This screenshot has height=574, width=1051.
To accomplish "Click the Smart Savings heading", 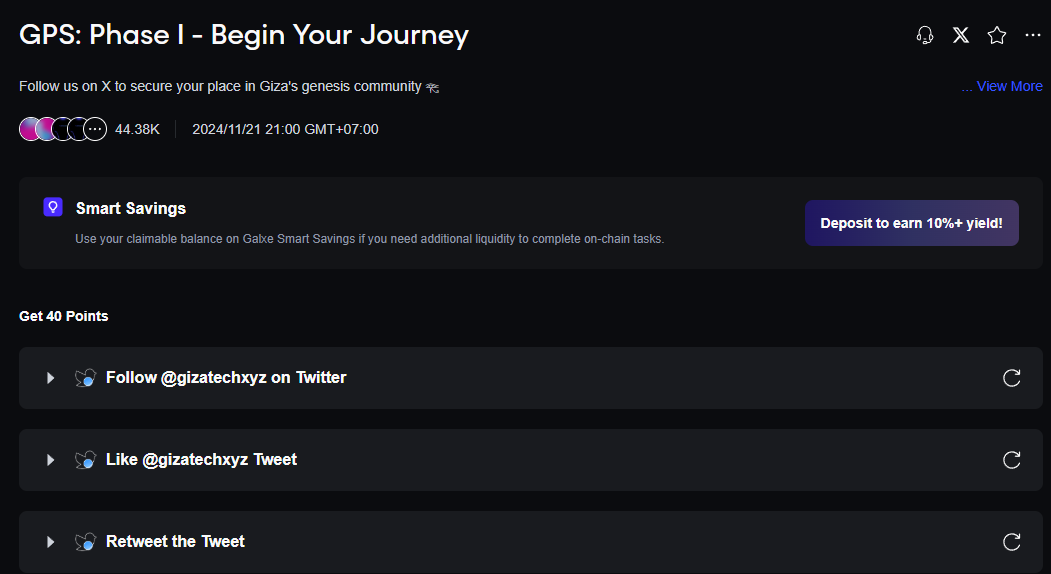I will point(131,208).
